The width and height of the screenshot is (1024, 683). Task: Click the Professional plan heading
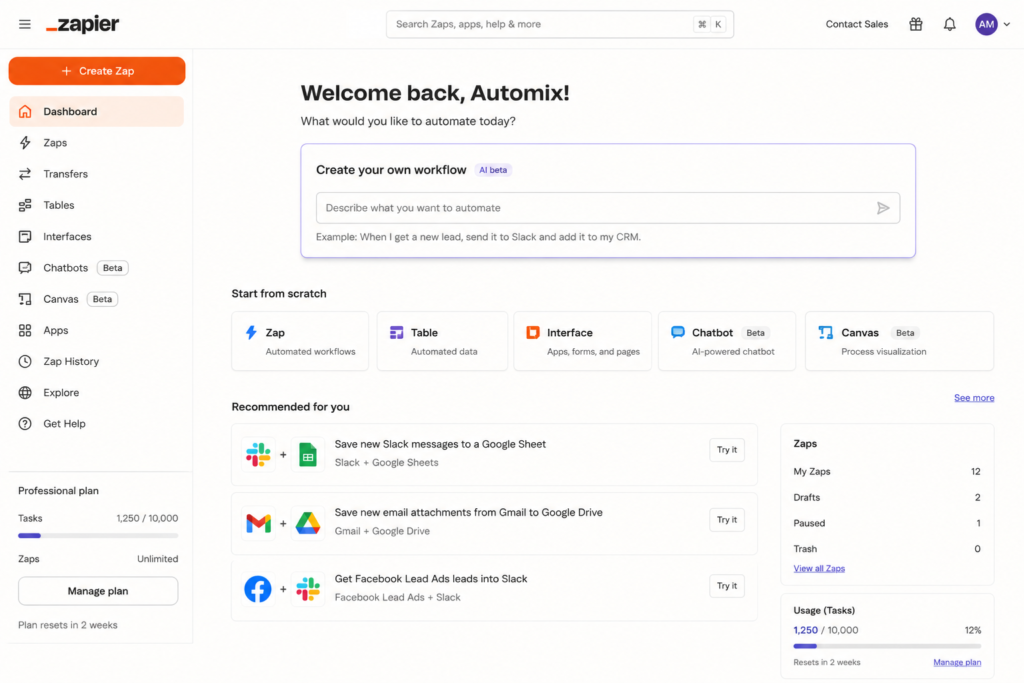(x=58, y=490)
